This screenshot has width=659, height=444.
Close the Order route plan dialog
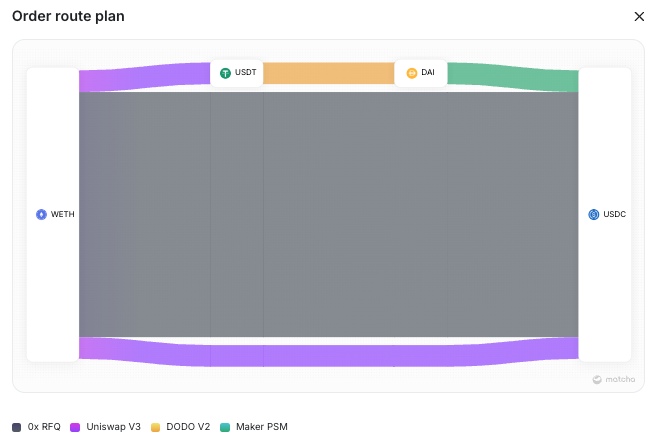point(640,16)
